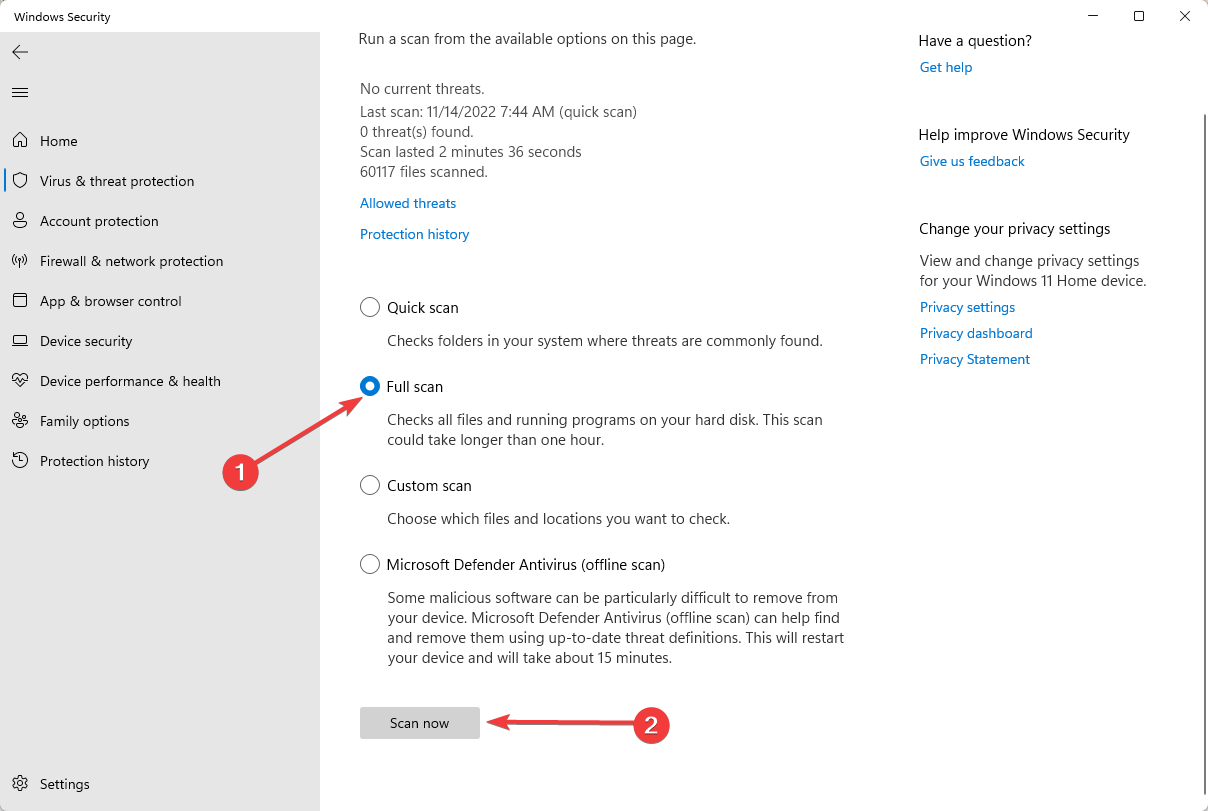Viewport: 1208px width, 811px height.
Task: Select the Full scan radio button
Action: pos(370,386)
